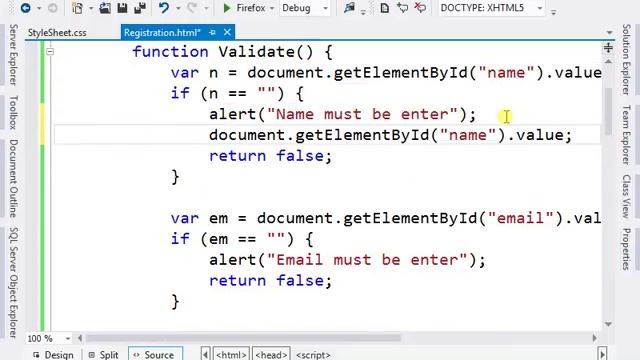Select the <script> tag navigator button
640x360 pixels.
(313, 355)
